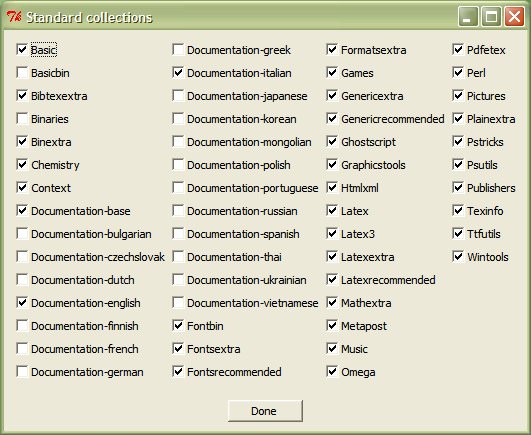Viewport: 531px width, 435px height.
Task: Uncheck Formatsextra
Action: pyautogui.click(x=332, y=49)
